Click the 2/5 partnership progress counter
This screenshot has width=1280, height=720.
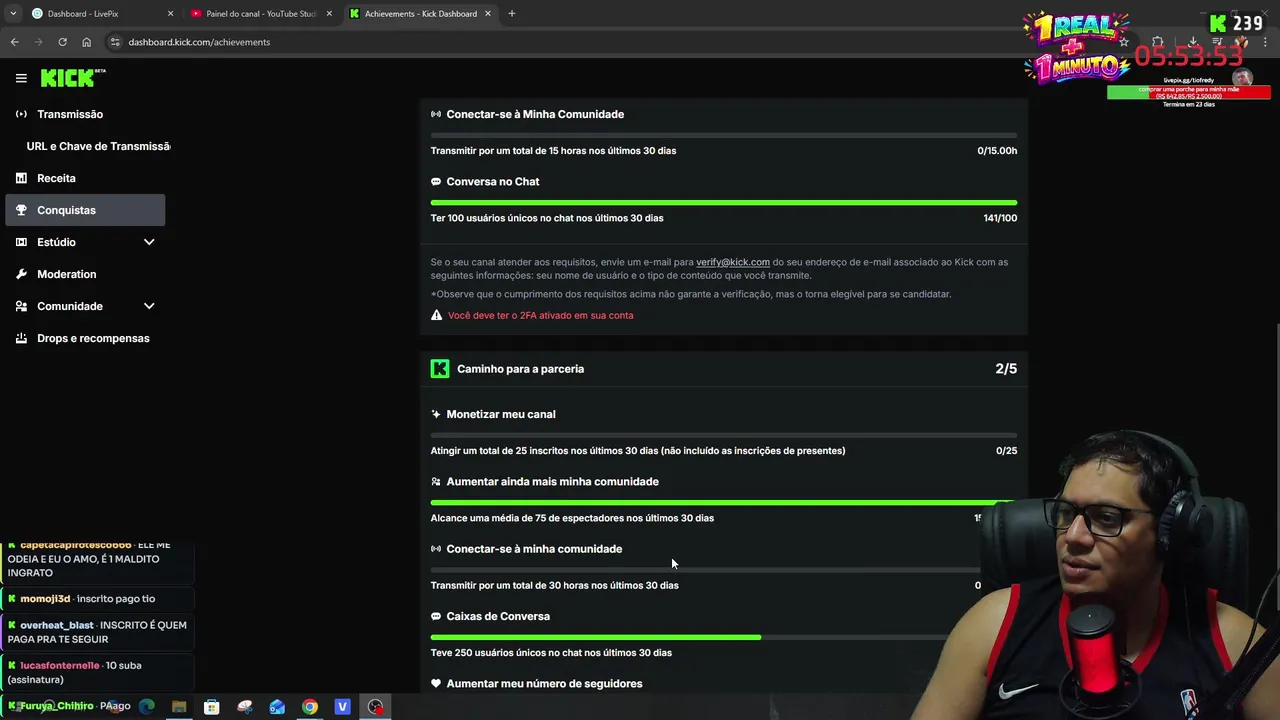pyautogui.click(x=1006, y=369)
